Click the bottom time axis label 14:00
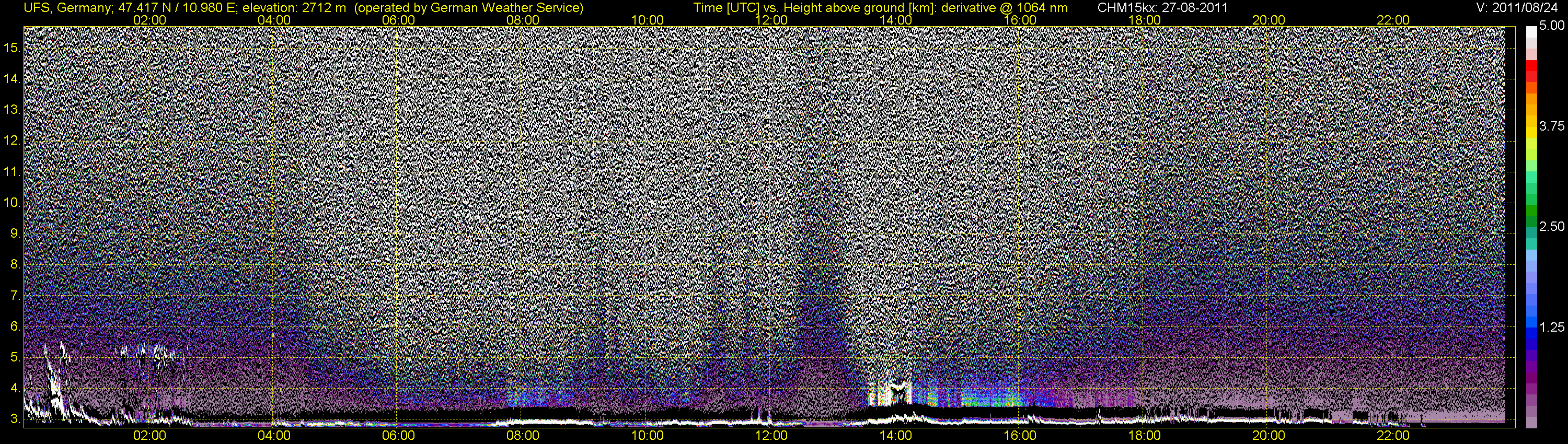Screen dimensions: 1568x444 pos(896,436)
